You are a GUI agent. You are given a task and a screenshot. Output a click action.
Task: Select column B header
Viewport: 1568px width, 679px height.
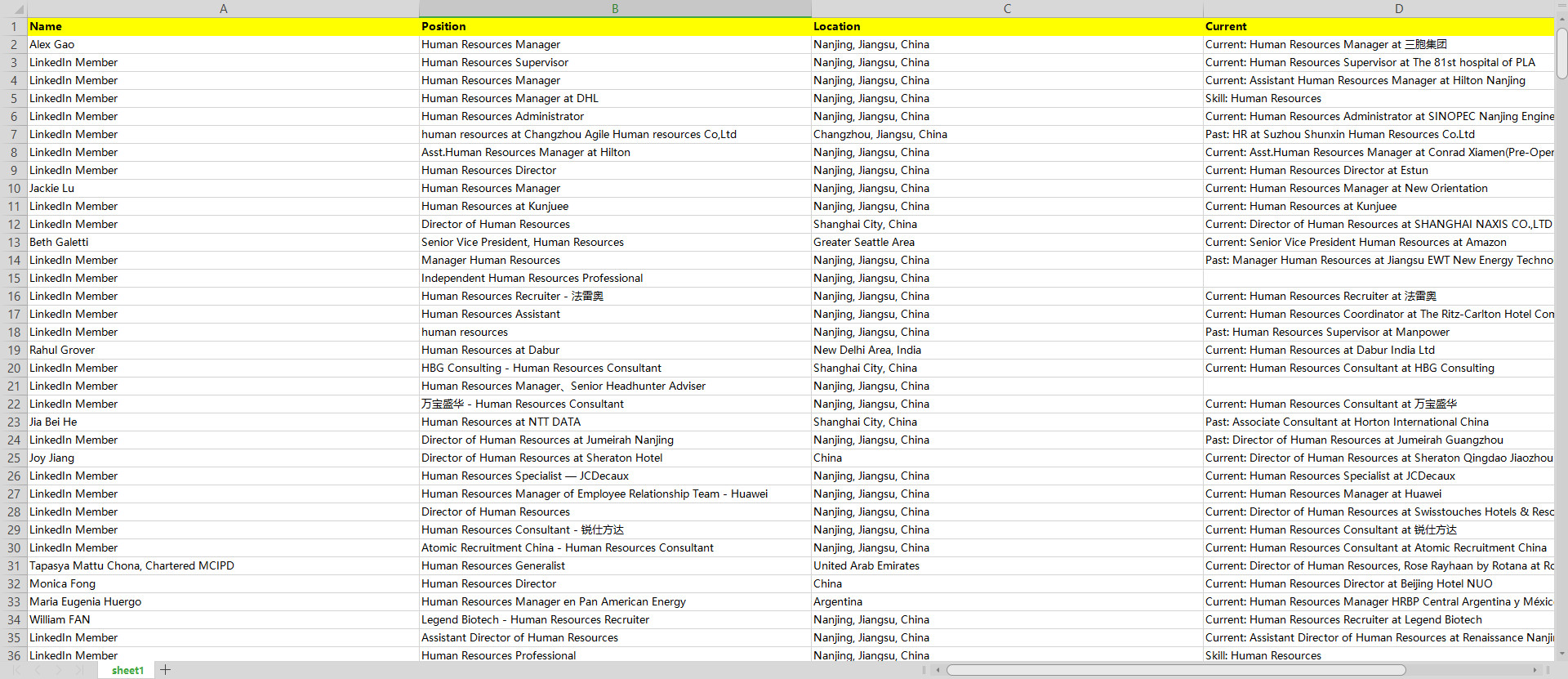pyautogui.click(x=615, y=8)
